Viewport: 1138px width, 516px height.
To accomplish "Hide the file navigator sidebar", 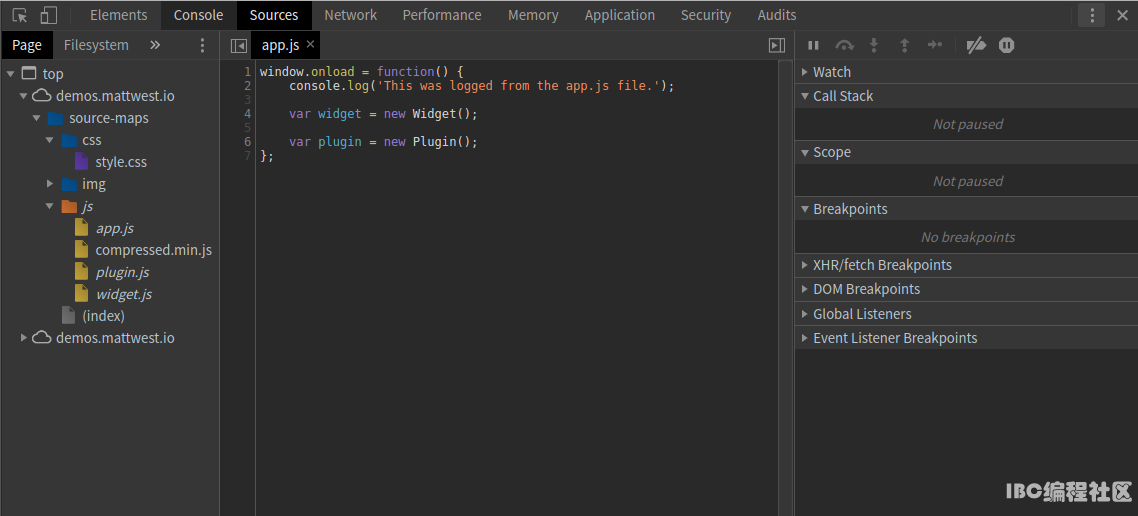I will pos(238,45).
